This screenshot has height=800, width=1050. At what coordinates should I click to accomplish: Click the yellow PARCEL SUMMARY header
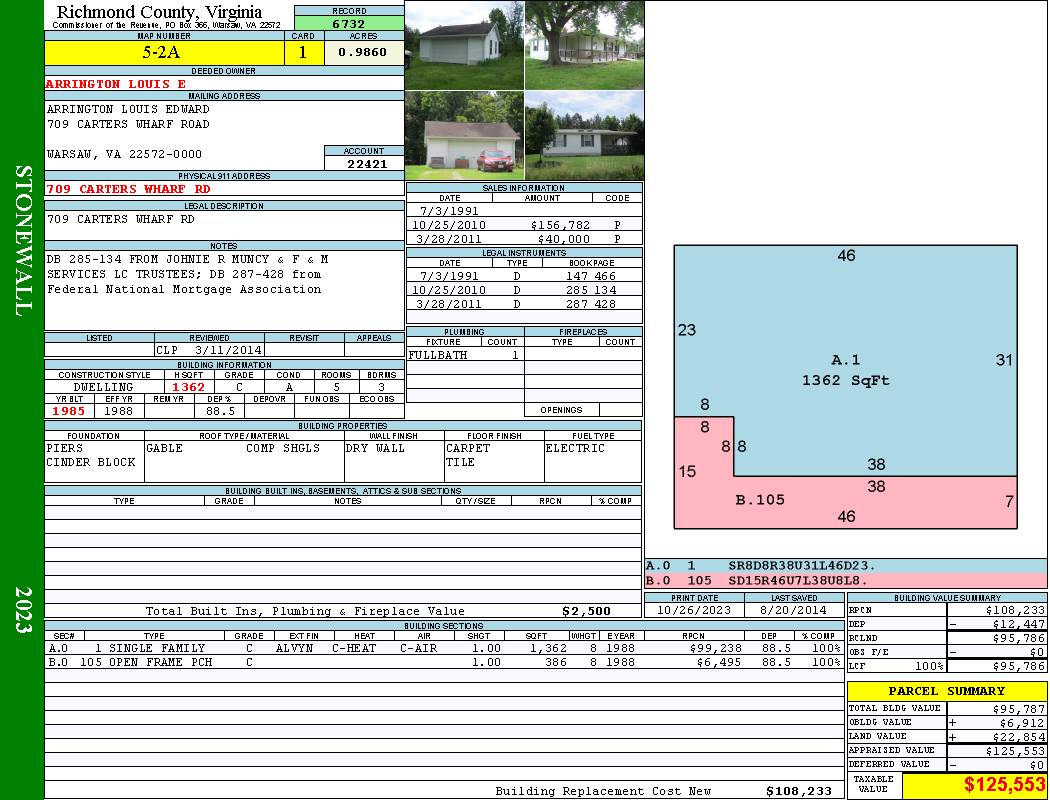(946, 691)
